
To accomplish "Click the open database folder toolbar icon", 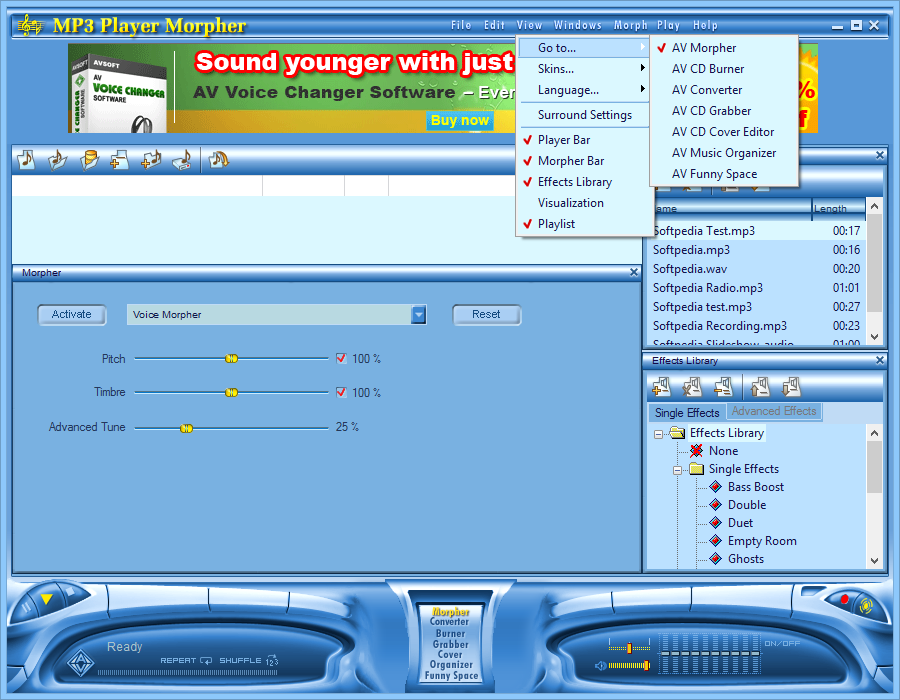I will coord(89,160).
